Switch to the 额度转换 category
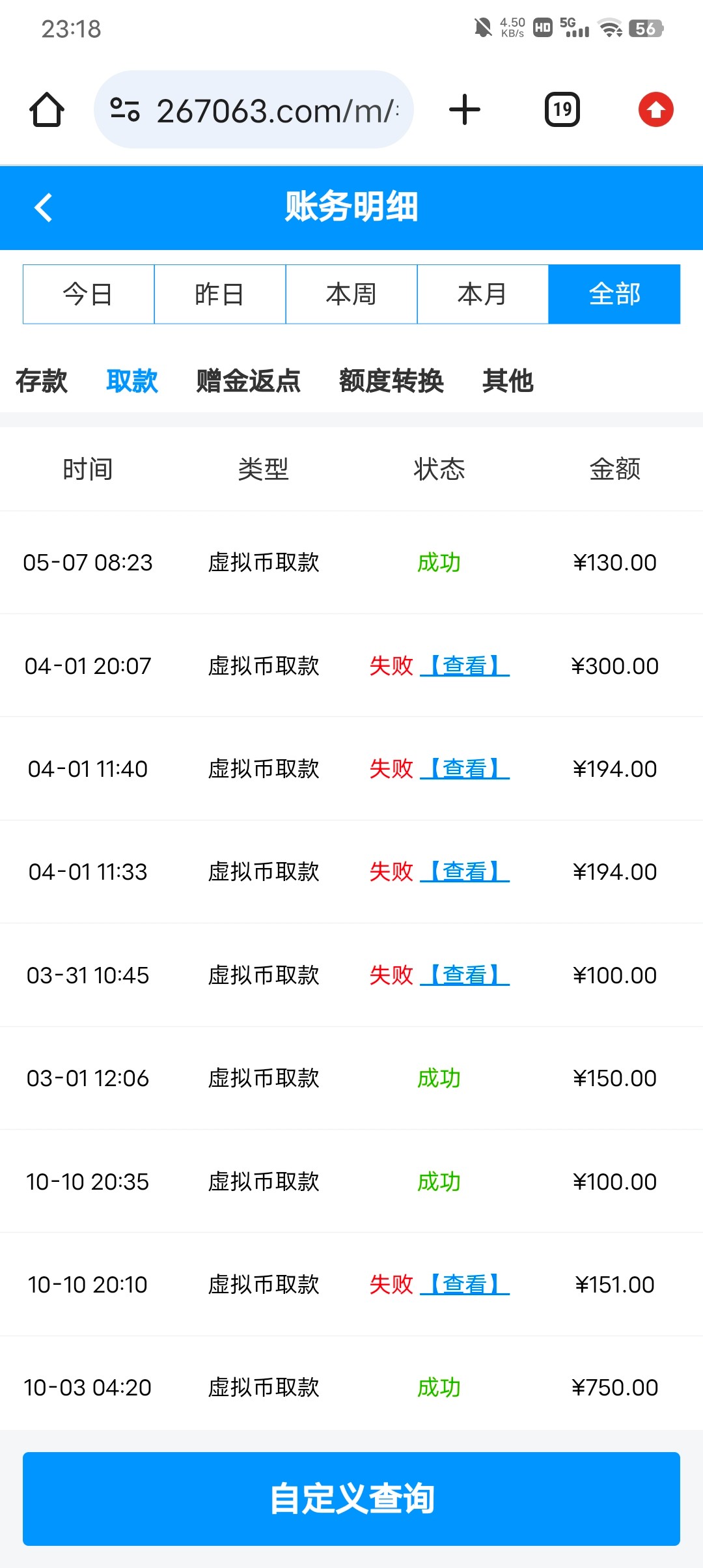The height and width of the screenshot is (1568, 703). 391,381
